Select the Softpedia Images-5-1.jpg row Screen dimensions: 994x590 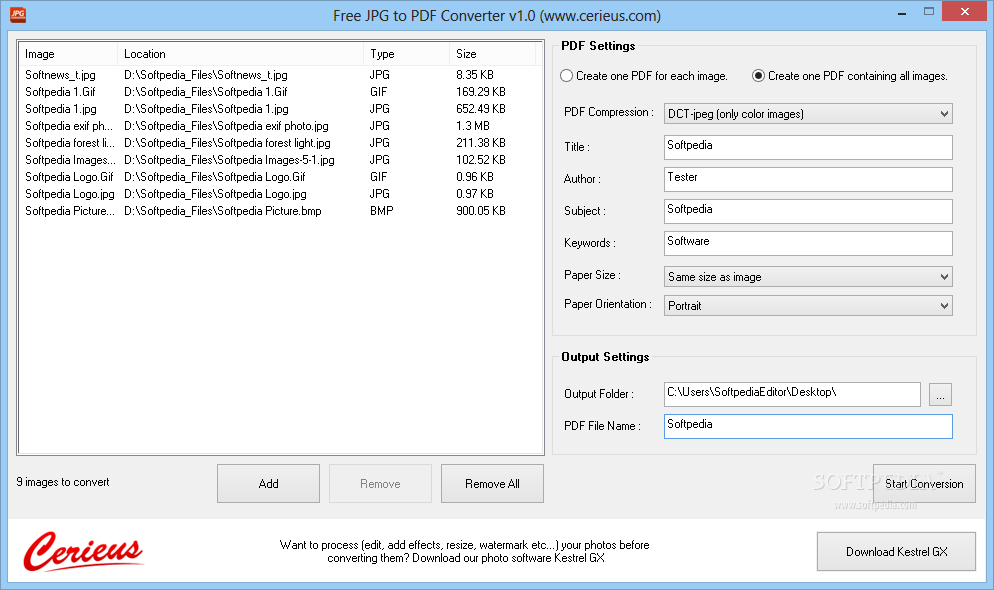pos(279,160)
